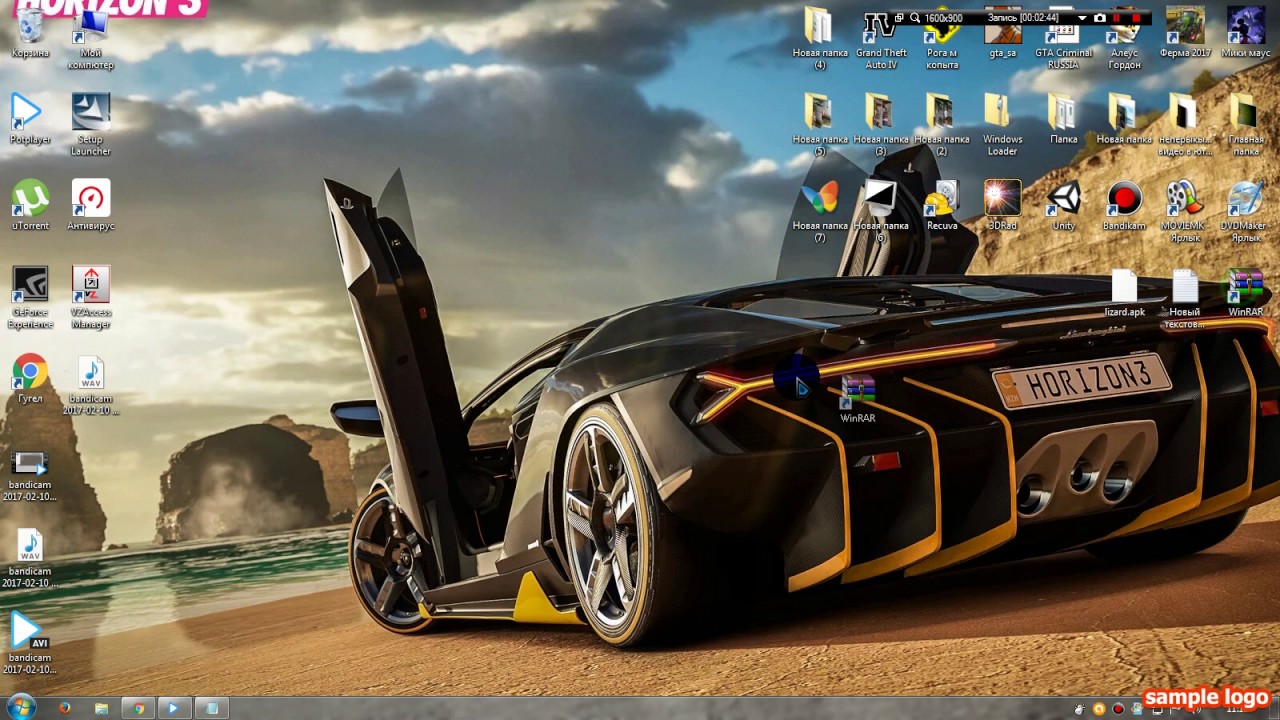Image resolution: width=1280 pixels, height=720 pixels.
Task: Select the bandicam AVI file icon
Action: [x=30, y=643]
